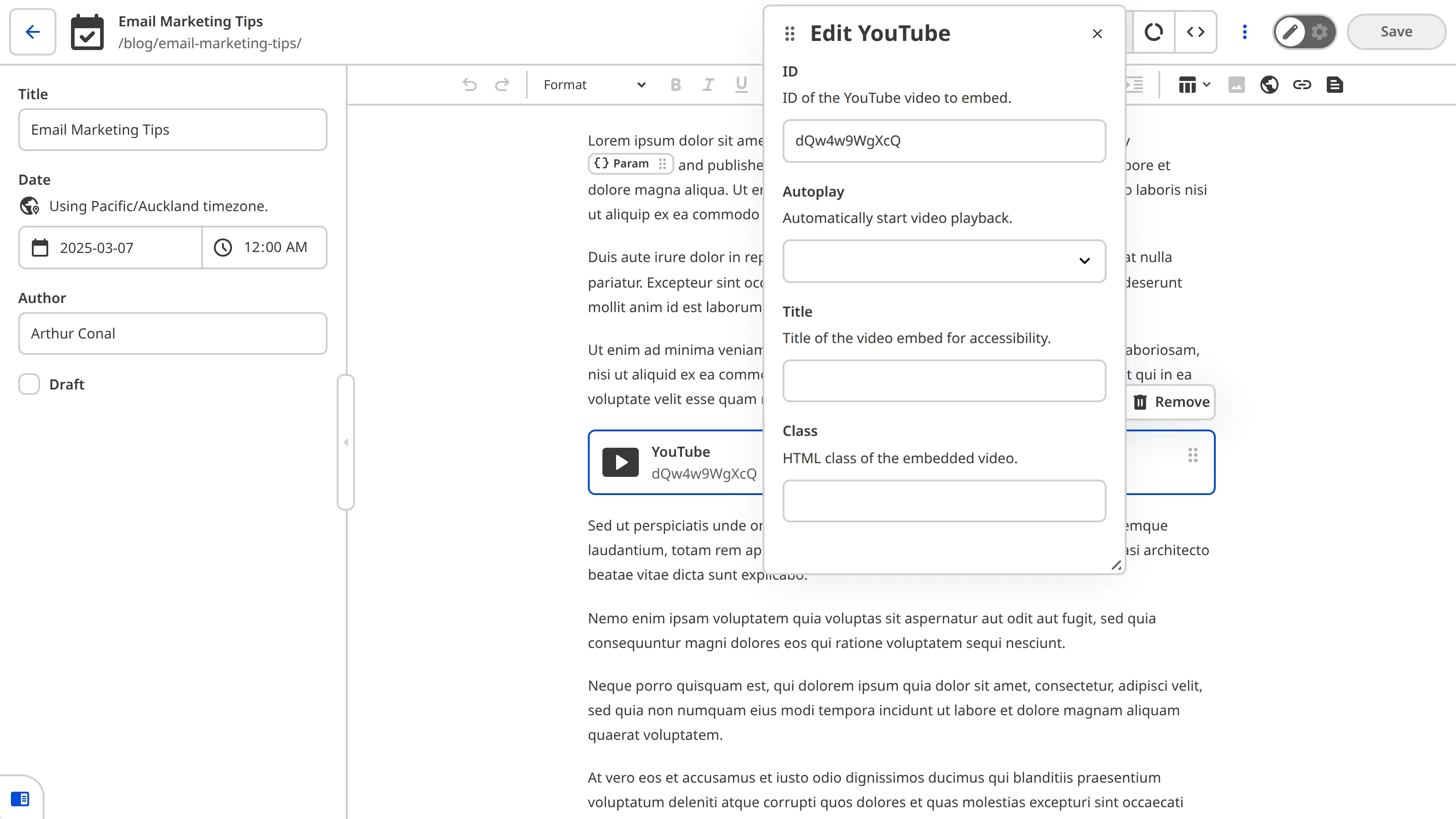Click the back arrow to exit the editor
The width and height of the screenshot is (1456, 819).
[x=32, y=32]
